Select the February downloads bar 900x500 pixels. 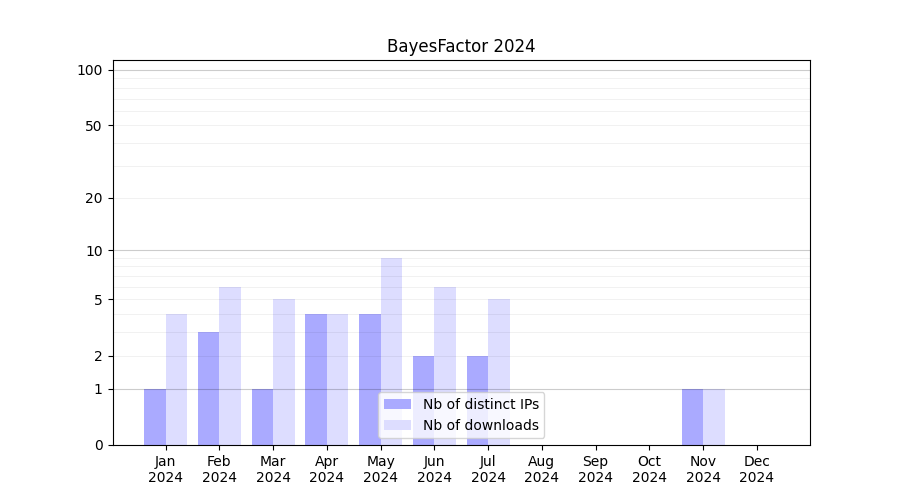click(x=230, y=365)
